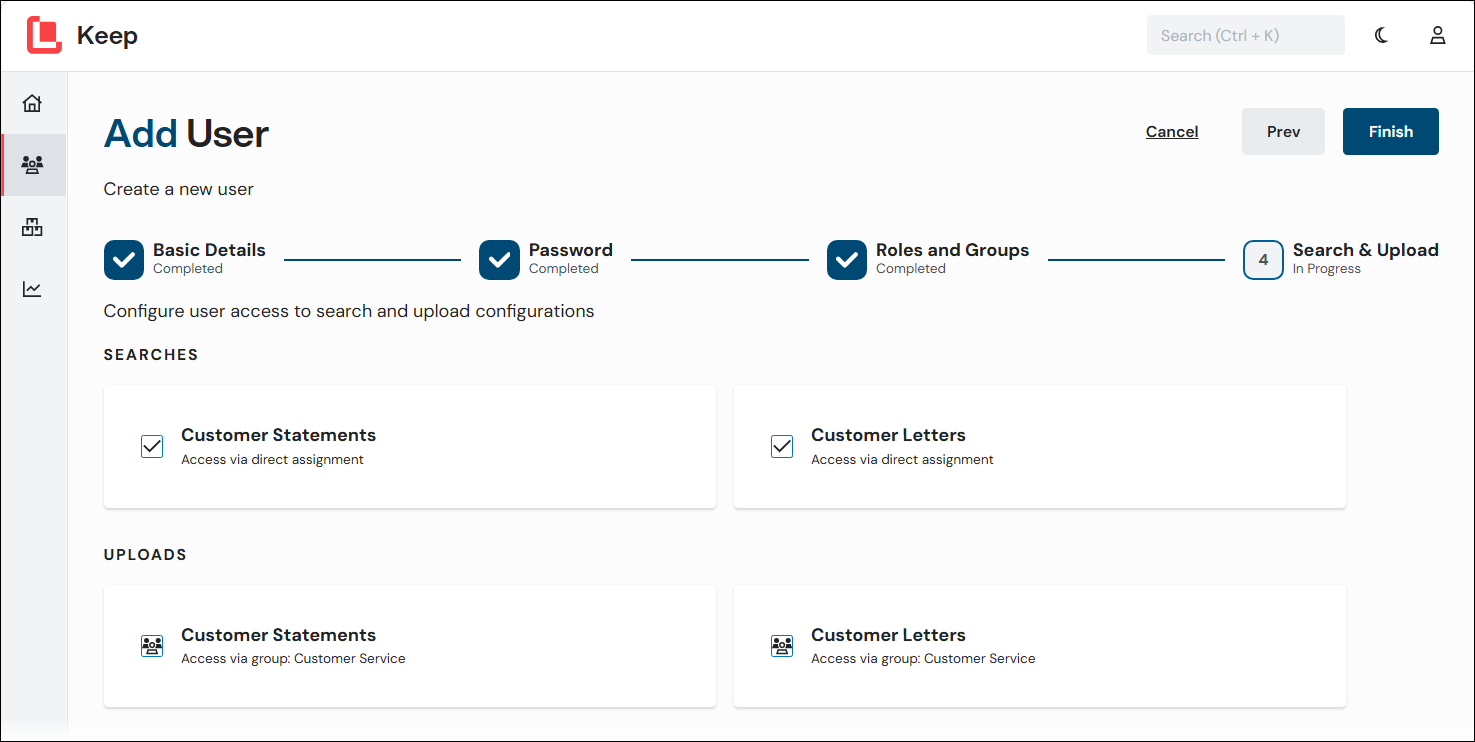Viewport: 1475px width, 742px height.
Task: Open the analytics chart icon in sidebar
Action: click(33, 289)
